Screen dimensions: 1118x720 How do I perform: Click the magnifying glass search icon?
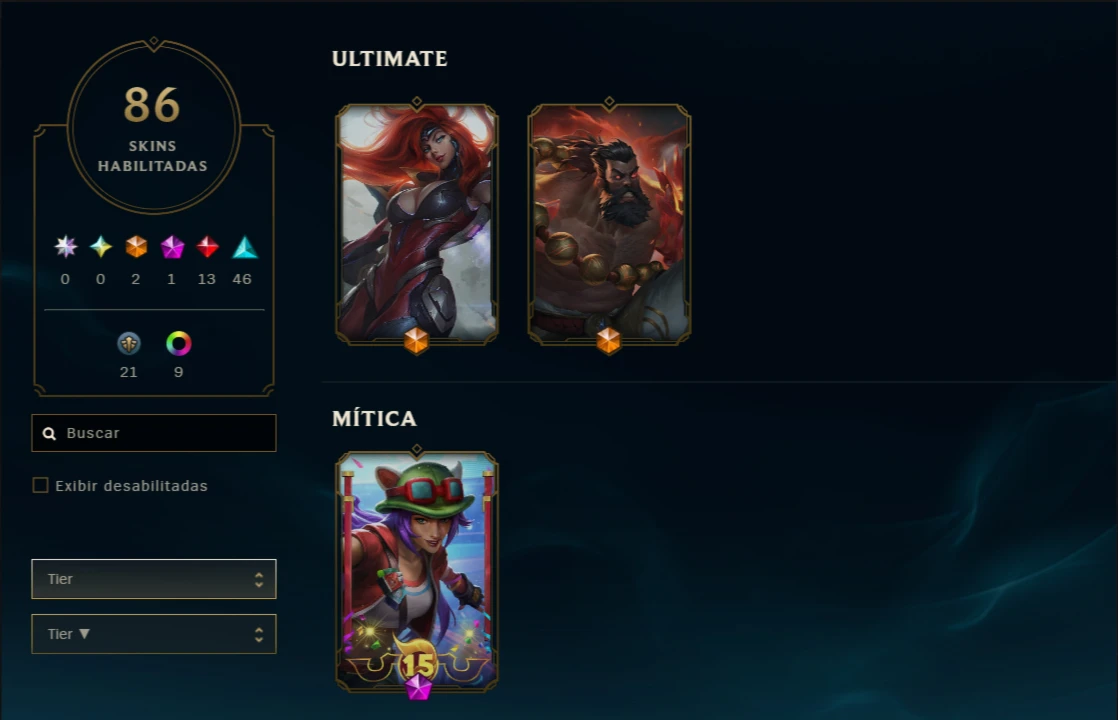click(49, 433)
